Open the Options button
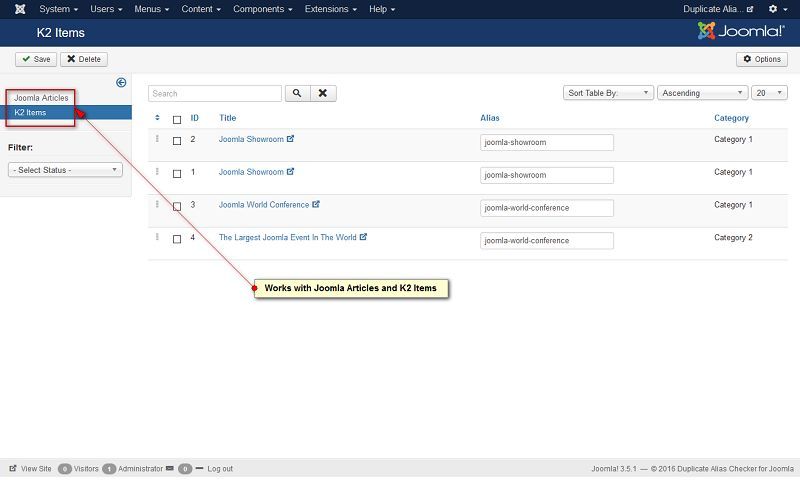Image resolution: width=800 pixels, height=495 pixels. click(762, 59)
